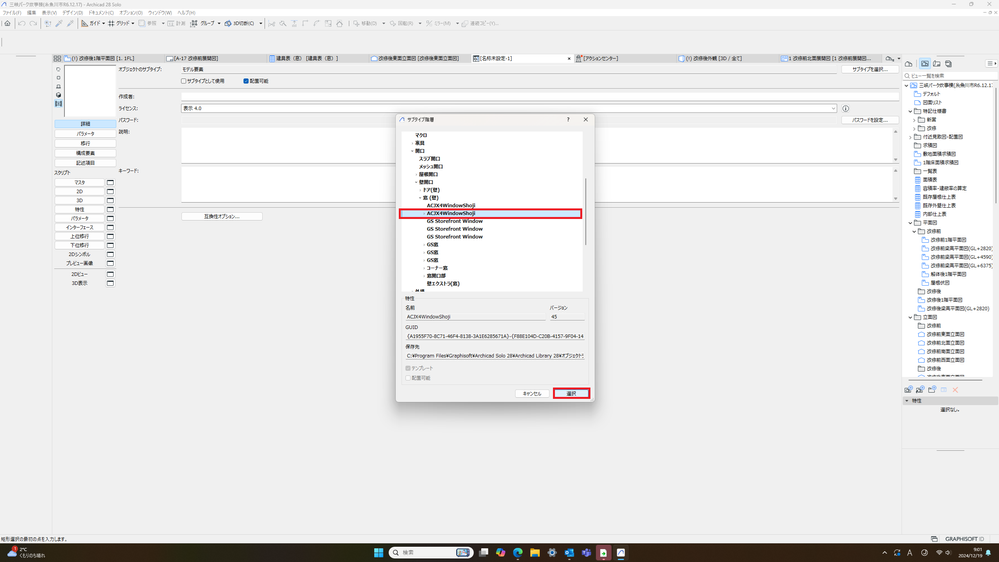Click the 作成者 input field
Viewport: 999px width, 562px height.
click(x=540, y=97)
